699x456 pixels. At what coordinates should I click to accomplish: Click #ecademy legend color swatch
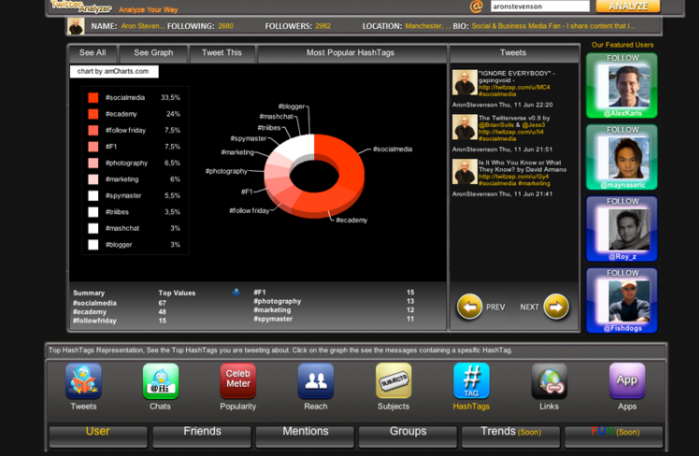pos(93,114)
